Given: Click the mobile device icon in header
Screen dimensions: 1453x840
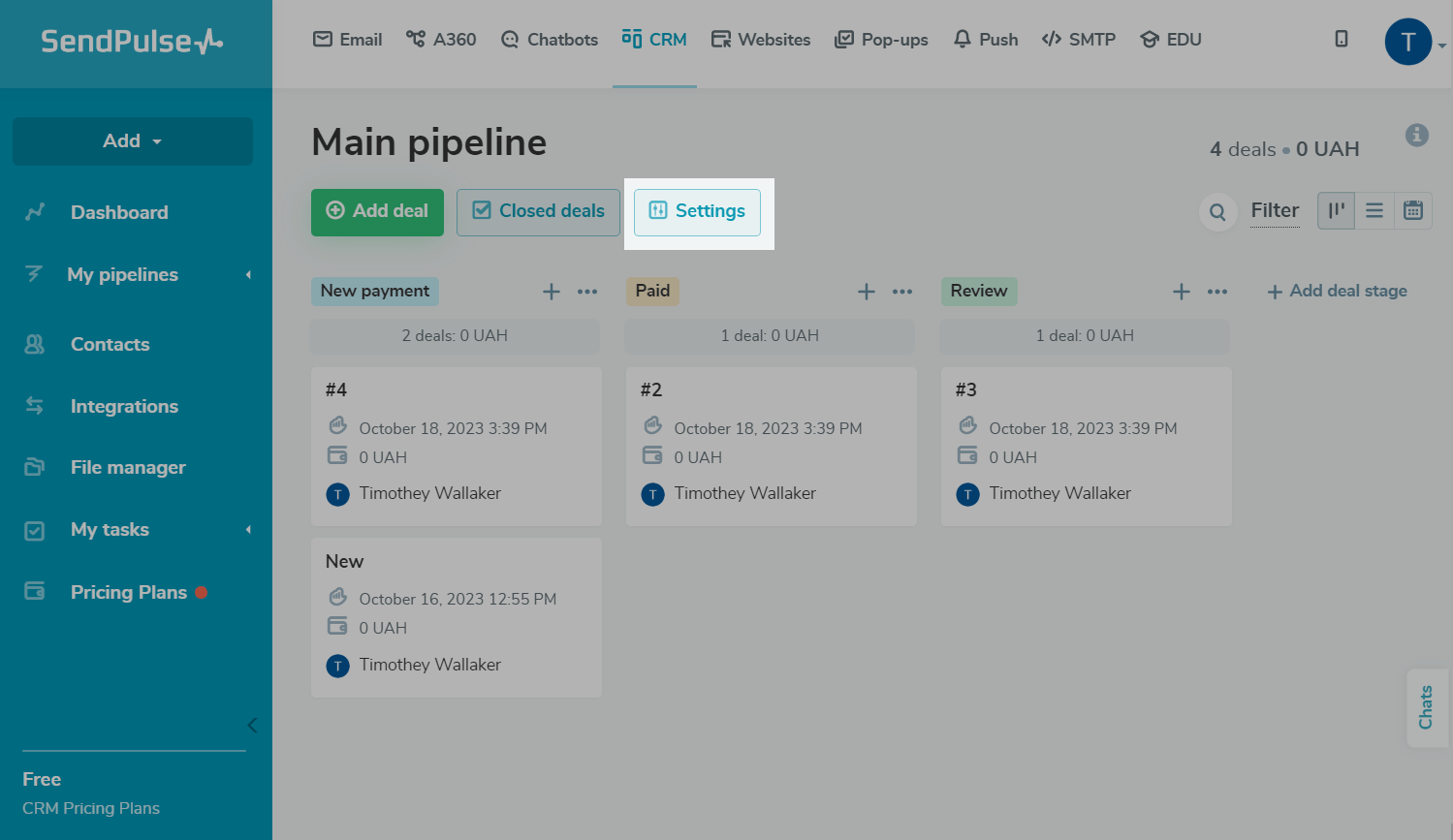Looking at the screenshot, I should [1342, 39].
